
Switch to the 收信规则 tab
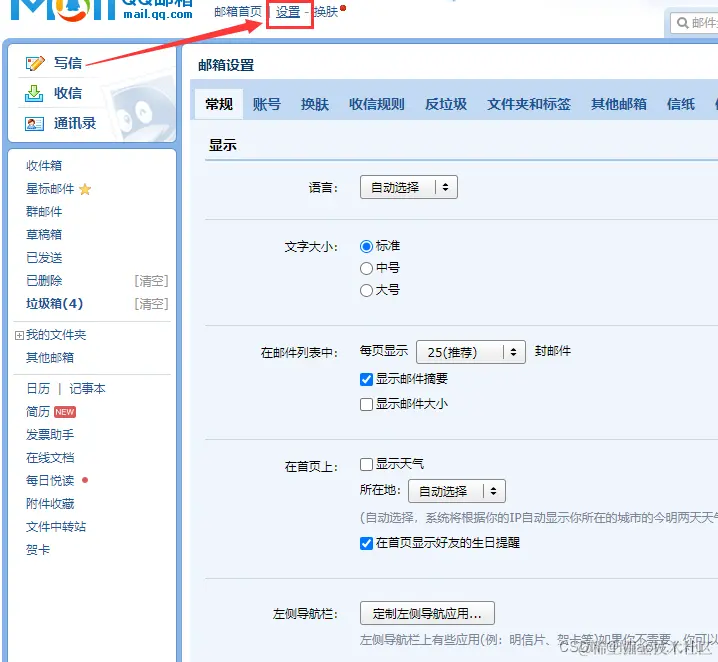tap(376, 104)
